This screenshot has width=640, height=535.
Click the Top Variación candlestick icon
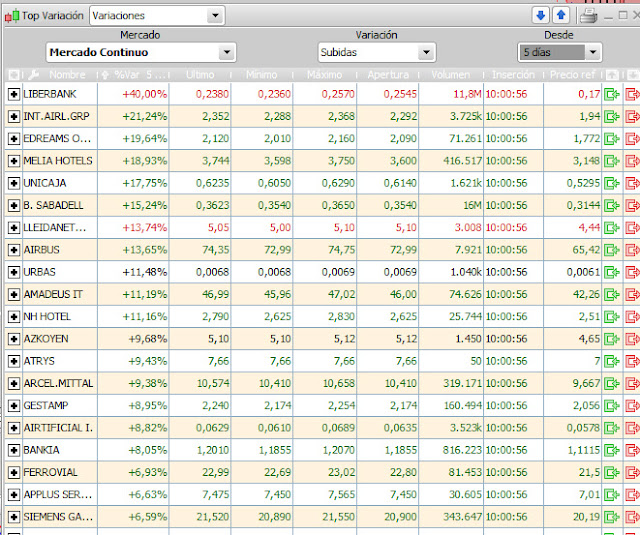point(12,16)
